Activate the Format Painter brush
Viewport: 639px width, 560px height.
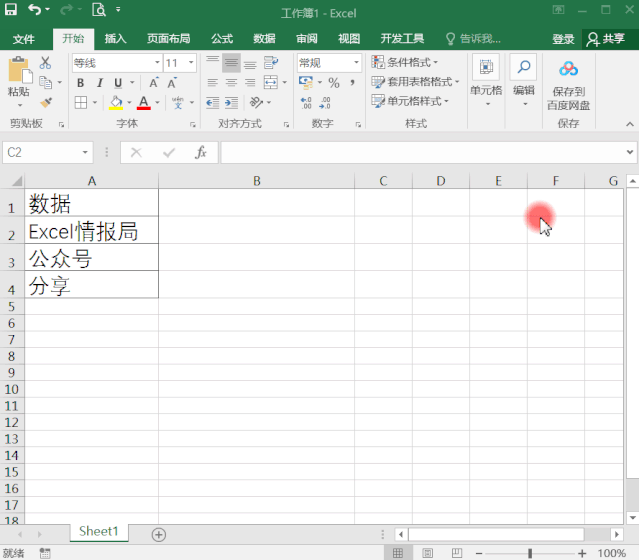point(46,102)
